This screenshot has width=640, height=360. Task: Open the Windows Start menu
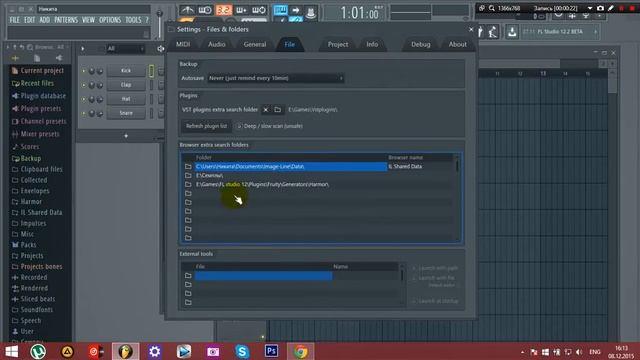(x=11, y=351)
